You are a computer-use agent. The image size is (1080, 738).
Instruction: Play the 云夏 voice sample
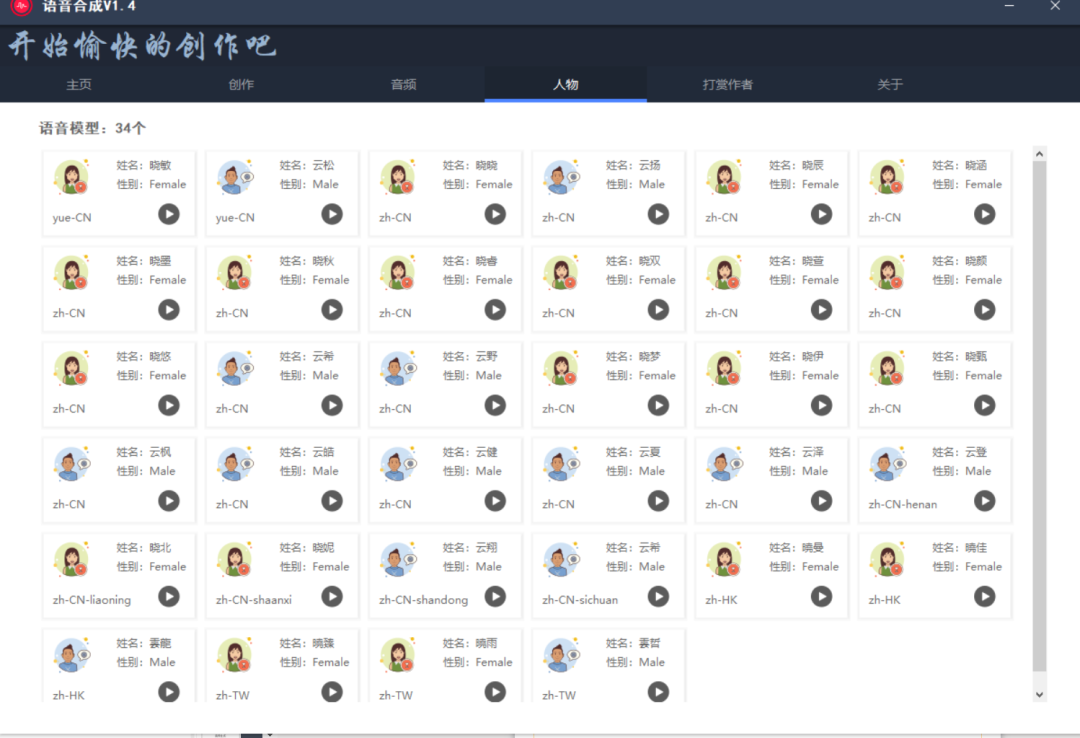tap(658, 501)
